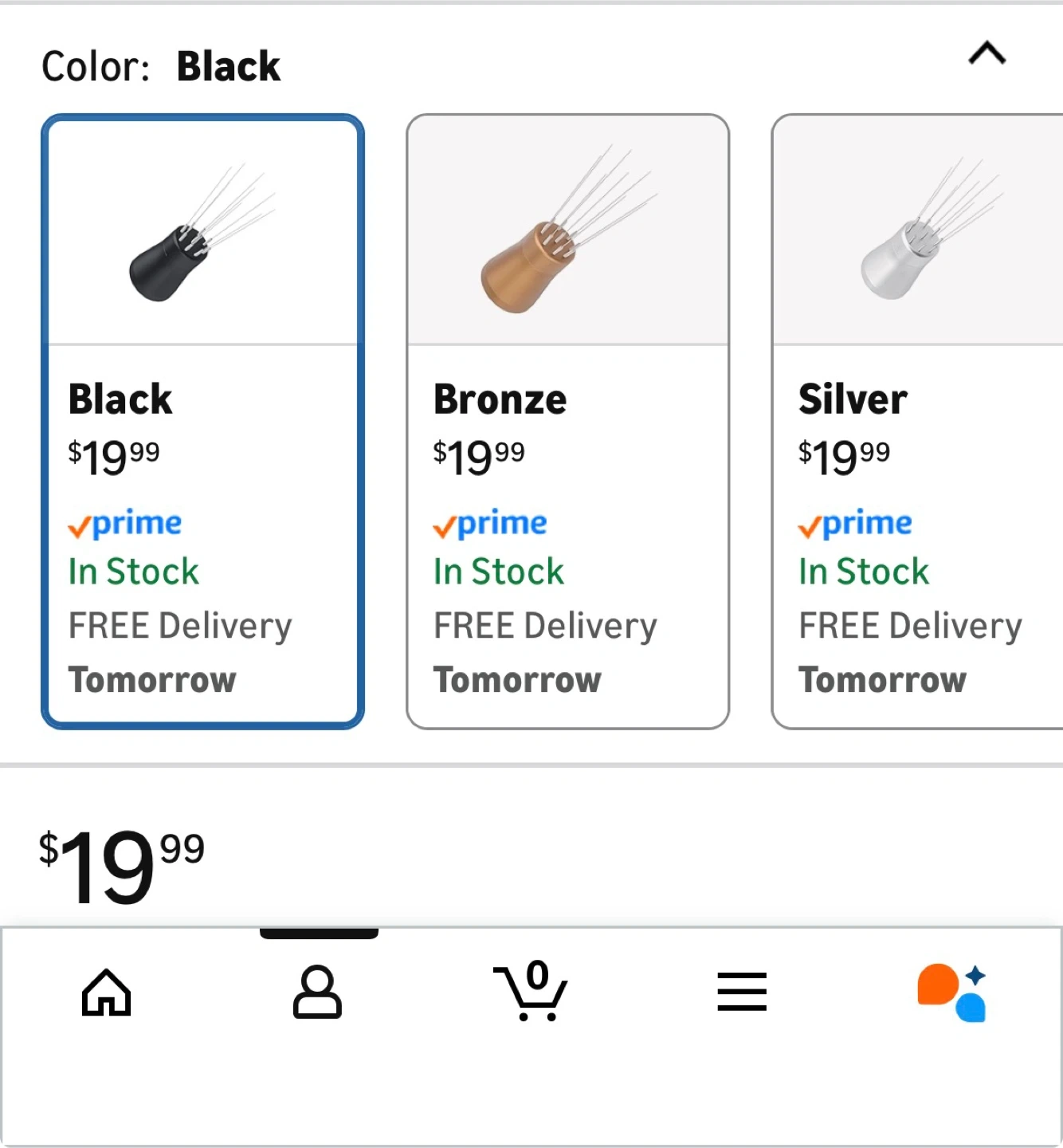Click the prime badge under Silver
Viewport: 1063px width, 1148px height.
pyautogui.click(x=855, y=525)
